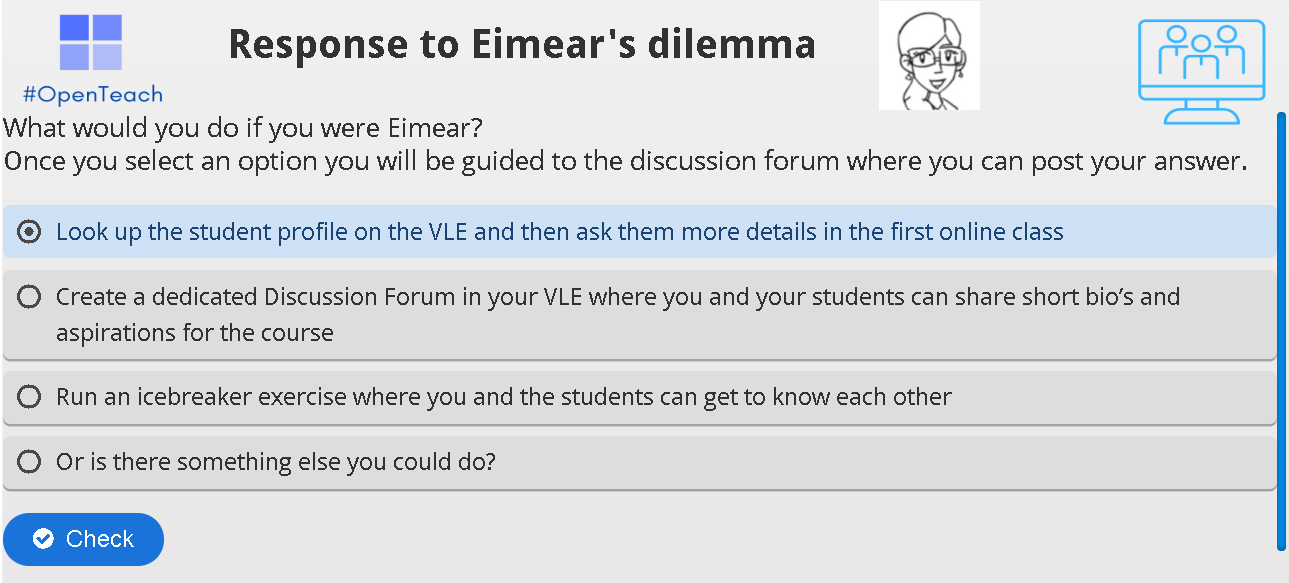Click the 'Look up the student profile' option text
The width and height of the screenshot is (1289, 583).
point(559,232)
